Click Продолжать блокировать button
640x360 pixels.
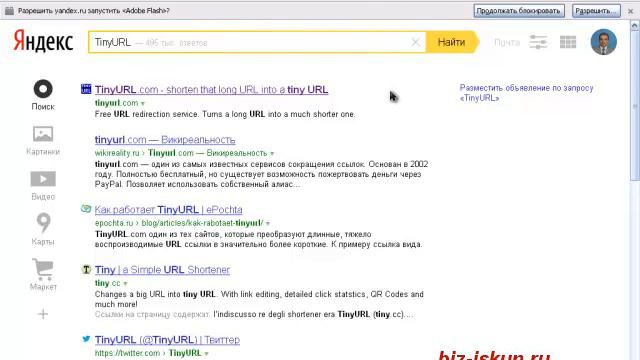coord(519,11)
